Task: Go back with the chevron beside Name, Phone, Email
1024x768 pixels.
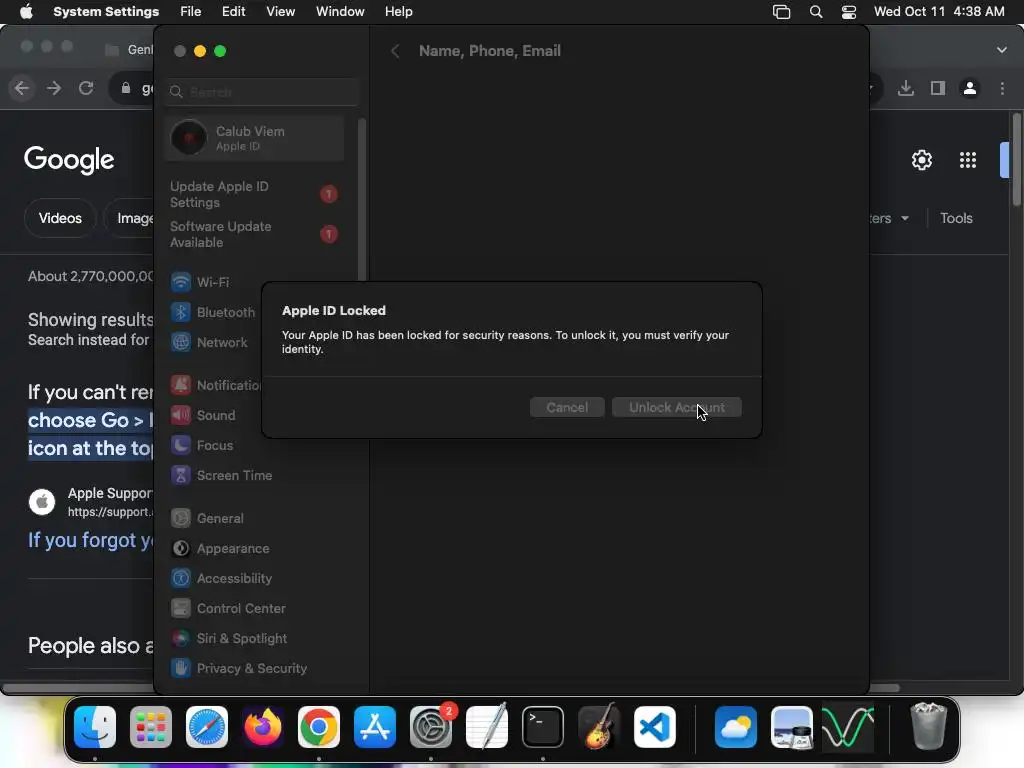Action: 395,51
